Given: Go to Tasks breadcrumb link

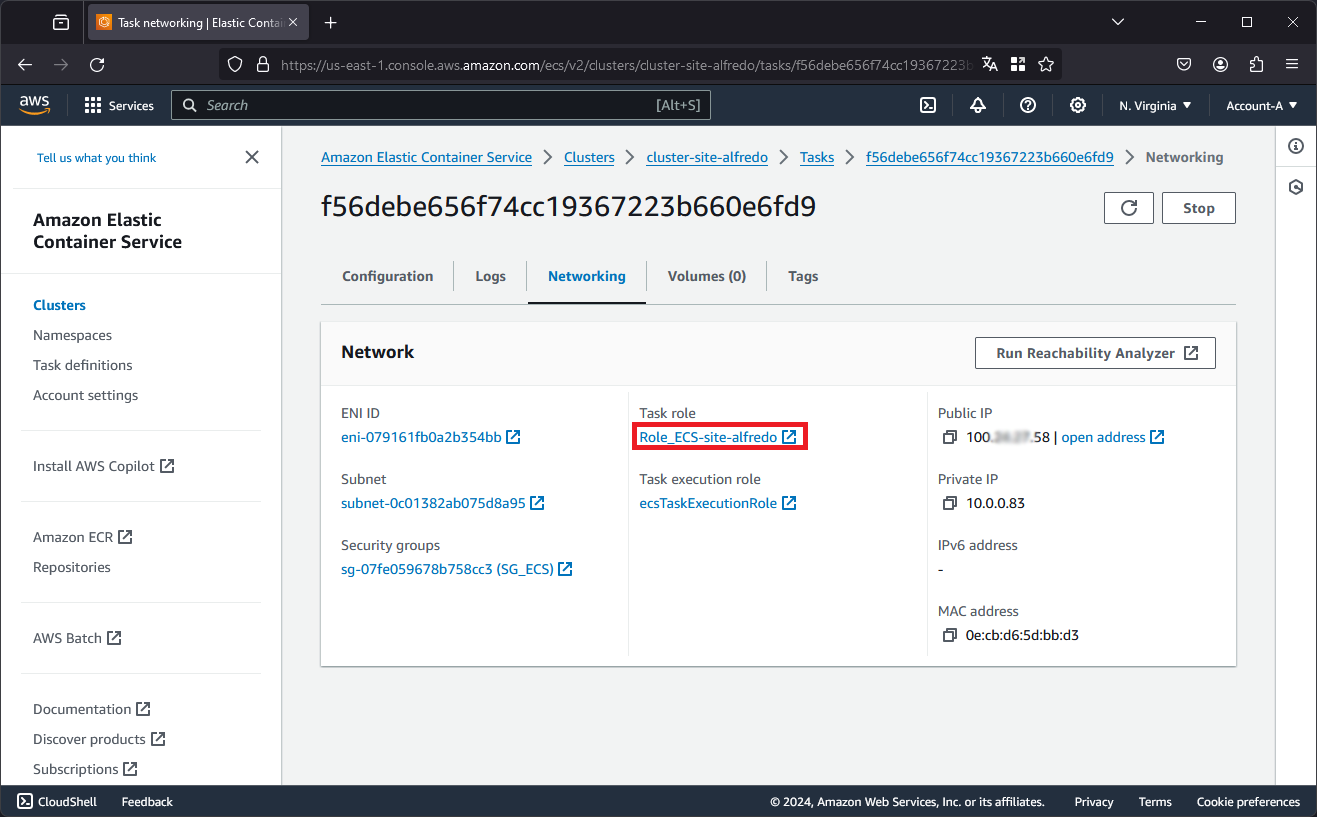Looking at the screenshot, I should click(x=817, y=157).
